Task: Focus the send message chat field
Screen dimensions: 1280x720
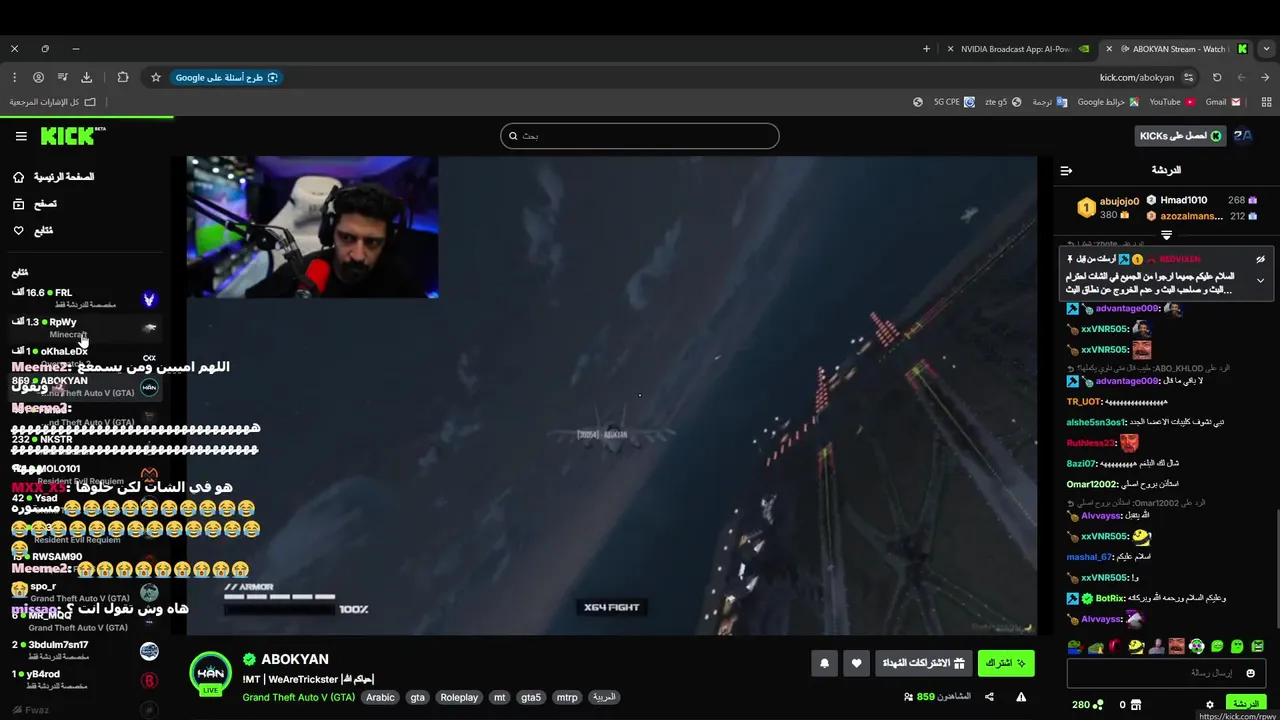Action: click(1166, 674)
